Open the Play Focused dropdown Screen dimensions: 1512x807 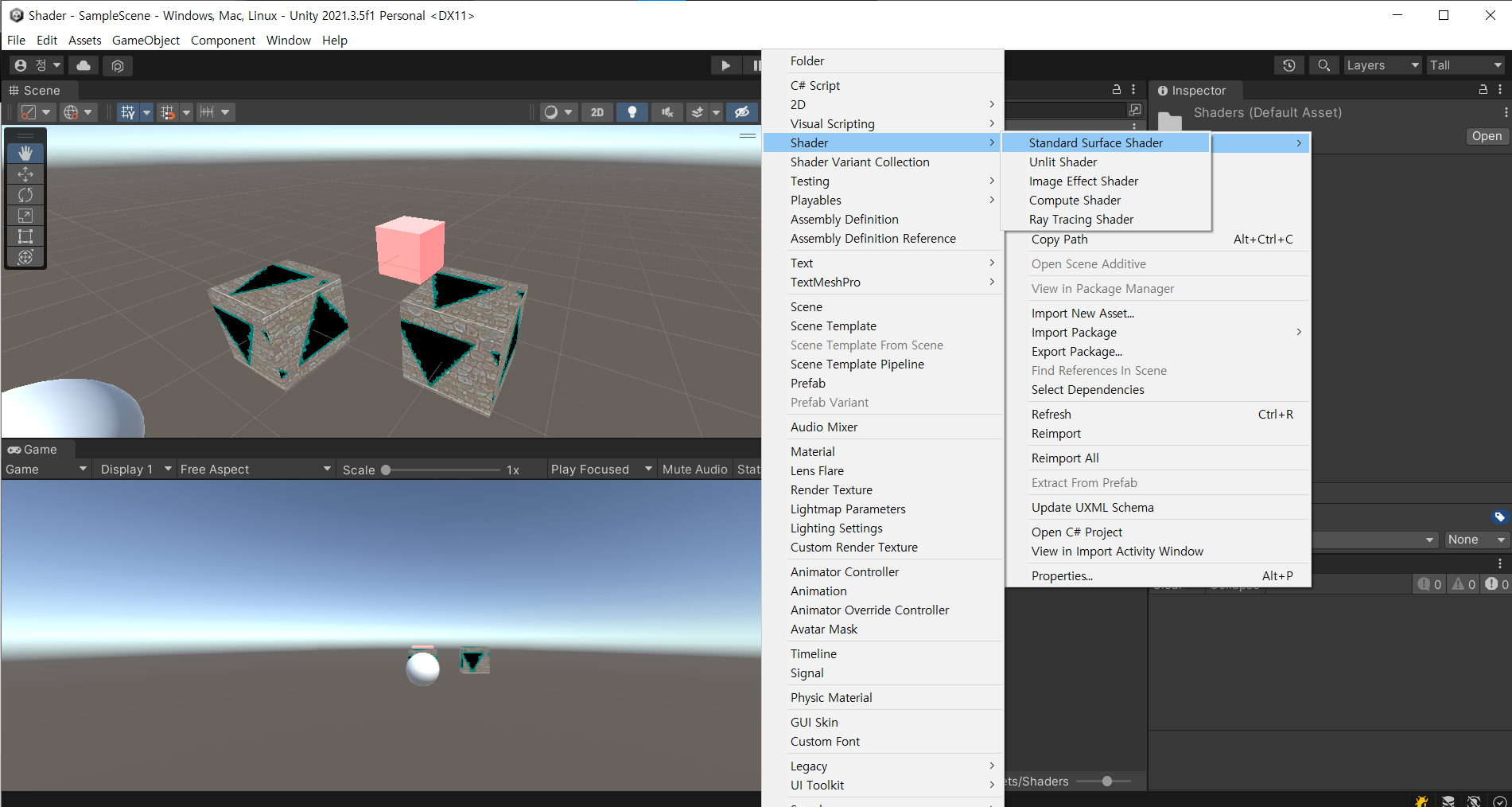coord(601,470)
